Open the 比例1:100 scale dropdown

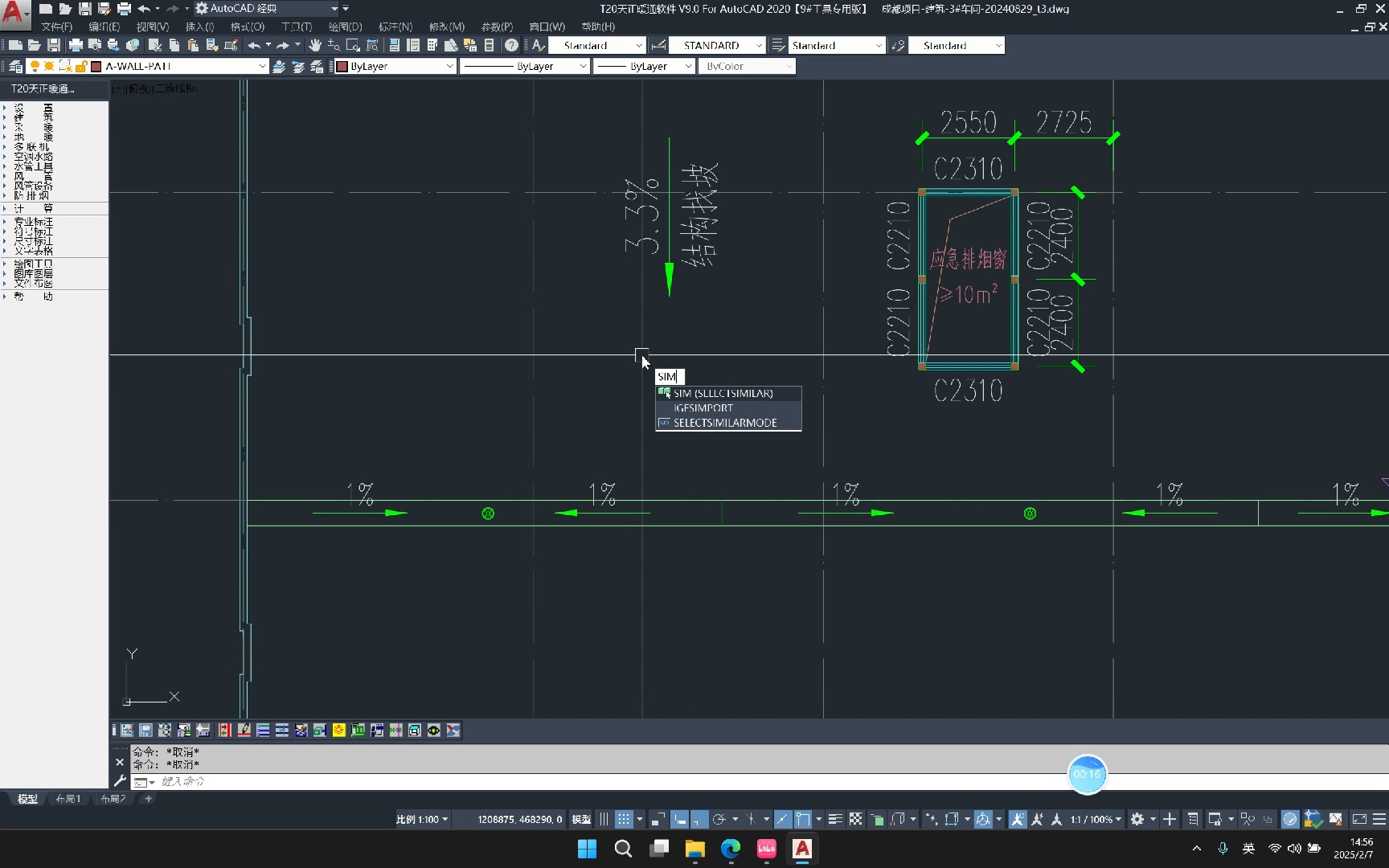click(x=420, y=819)
